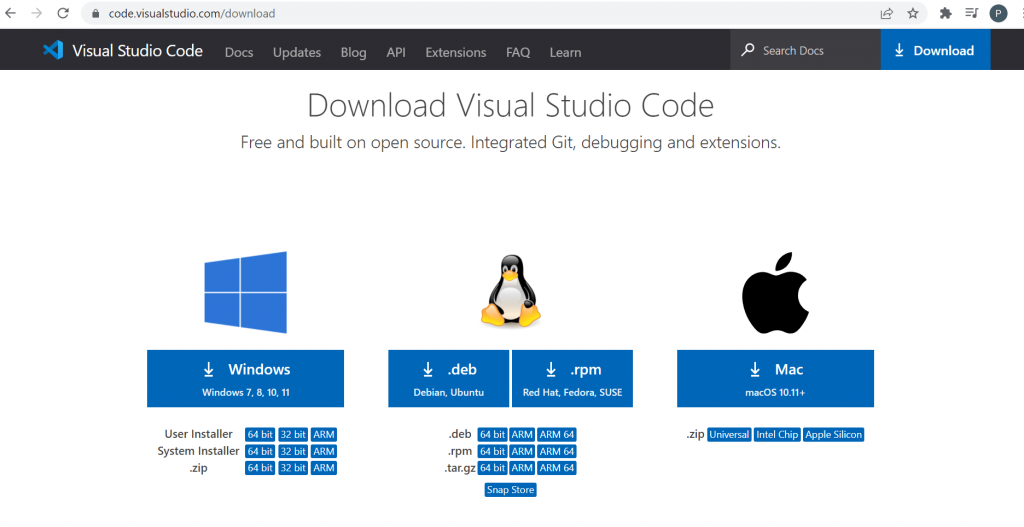This screenshot has height=527, width=1024.
Task: Select System Installer ARM
Action: 324,451
